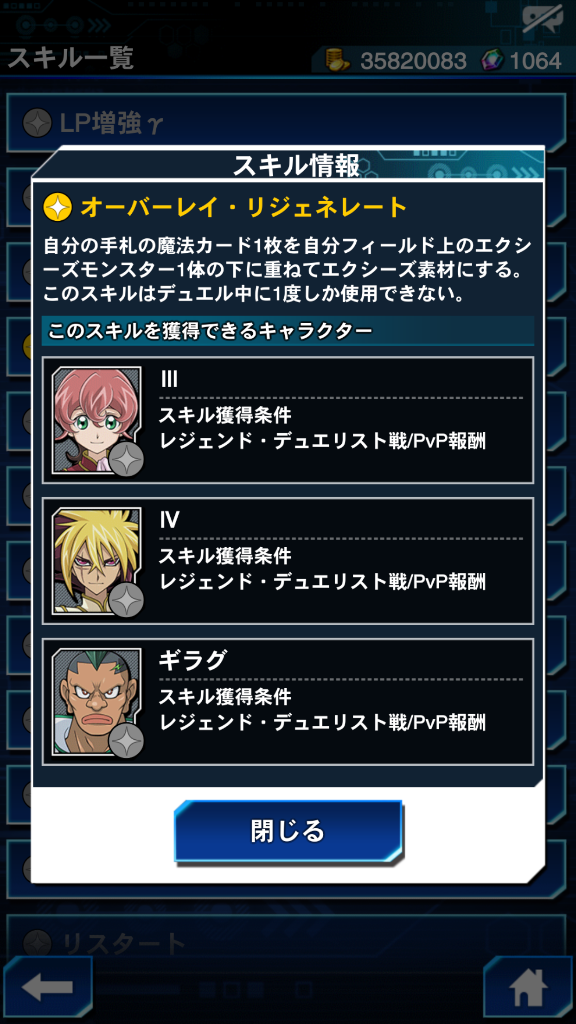Open the LP増強γ skill entry
The image size is (576, 1024).
tap(286, 122)
